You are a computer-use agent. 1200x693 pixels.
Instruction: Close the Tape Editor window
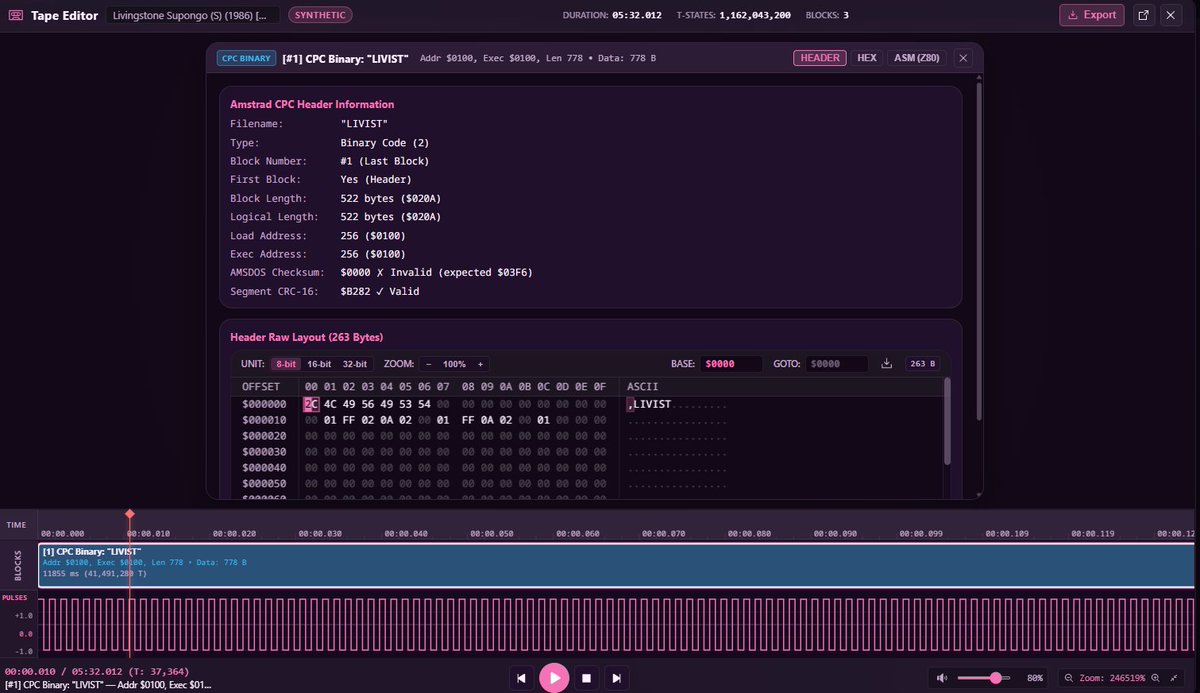pos(1170,15)
